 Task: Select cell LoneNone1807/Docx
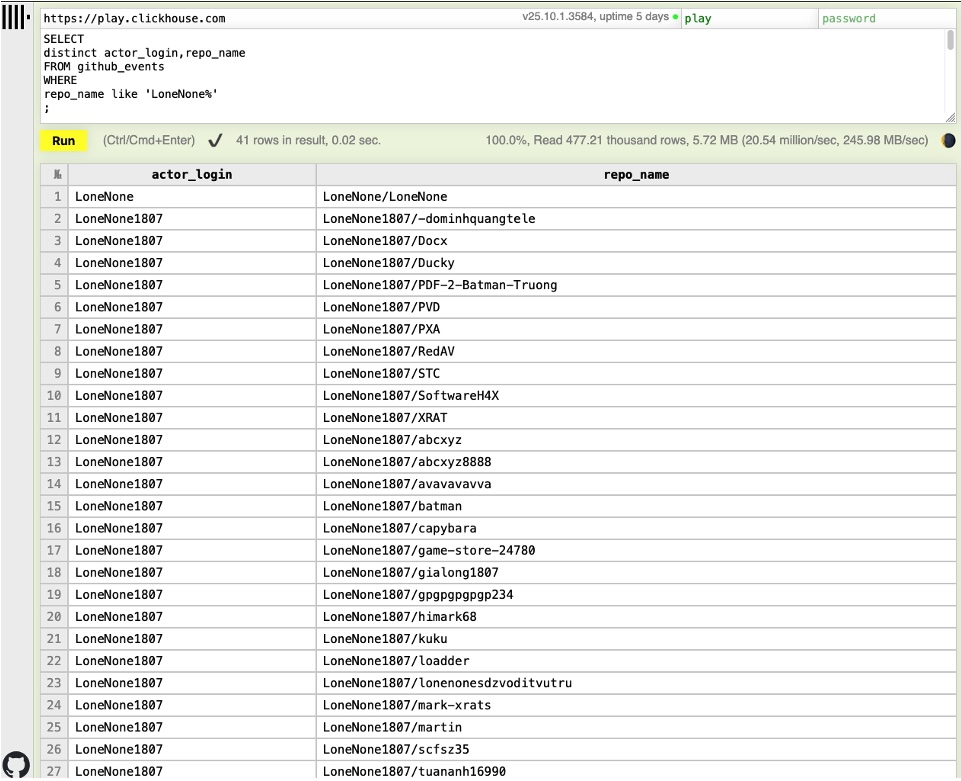click(x=636, y=241)
